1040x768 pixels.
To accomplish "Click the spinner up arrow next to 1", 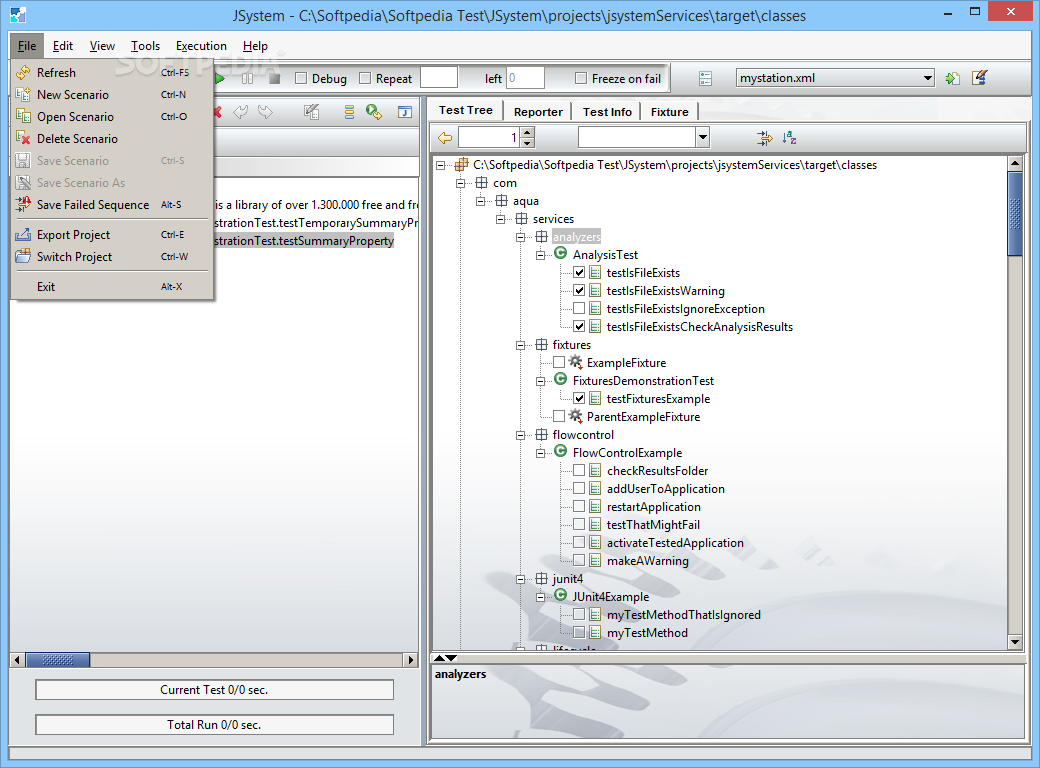I will coord(527,133).
